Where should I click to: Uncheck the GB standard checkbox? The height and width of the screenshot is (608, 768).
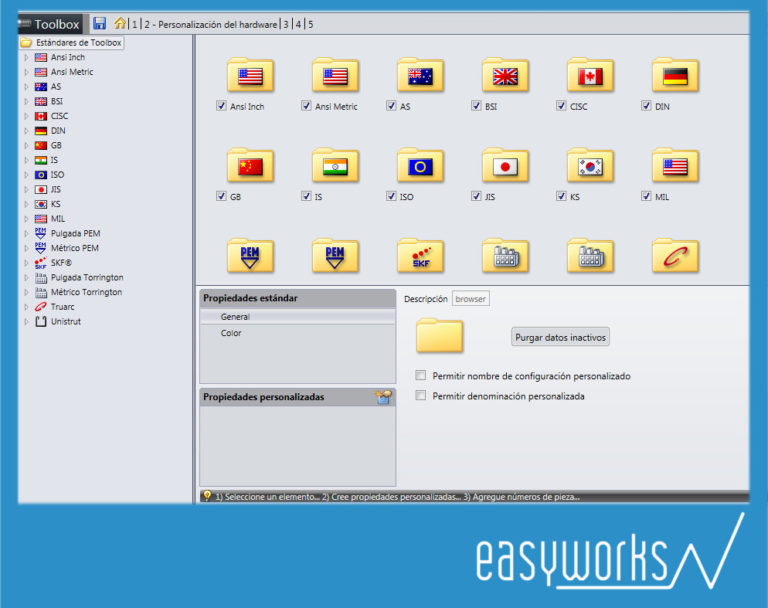pos(221,196)
